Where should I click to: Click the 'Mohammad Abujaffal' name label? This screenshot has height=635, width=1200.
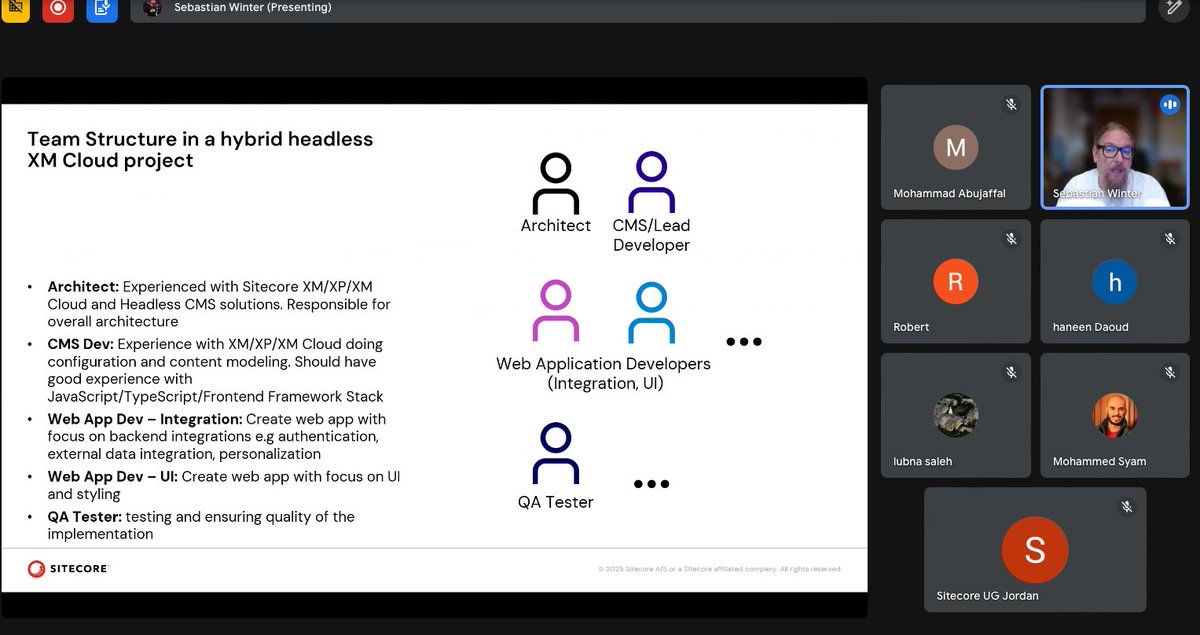click(949, 193)
